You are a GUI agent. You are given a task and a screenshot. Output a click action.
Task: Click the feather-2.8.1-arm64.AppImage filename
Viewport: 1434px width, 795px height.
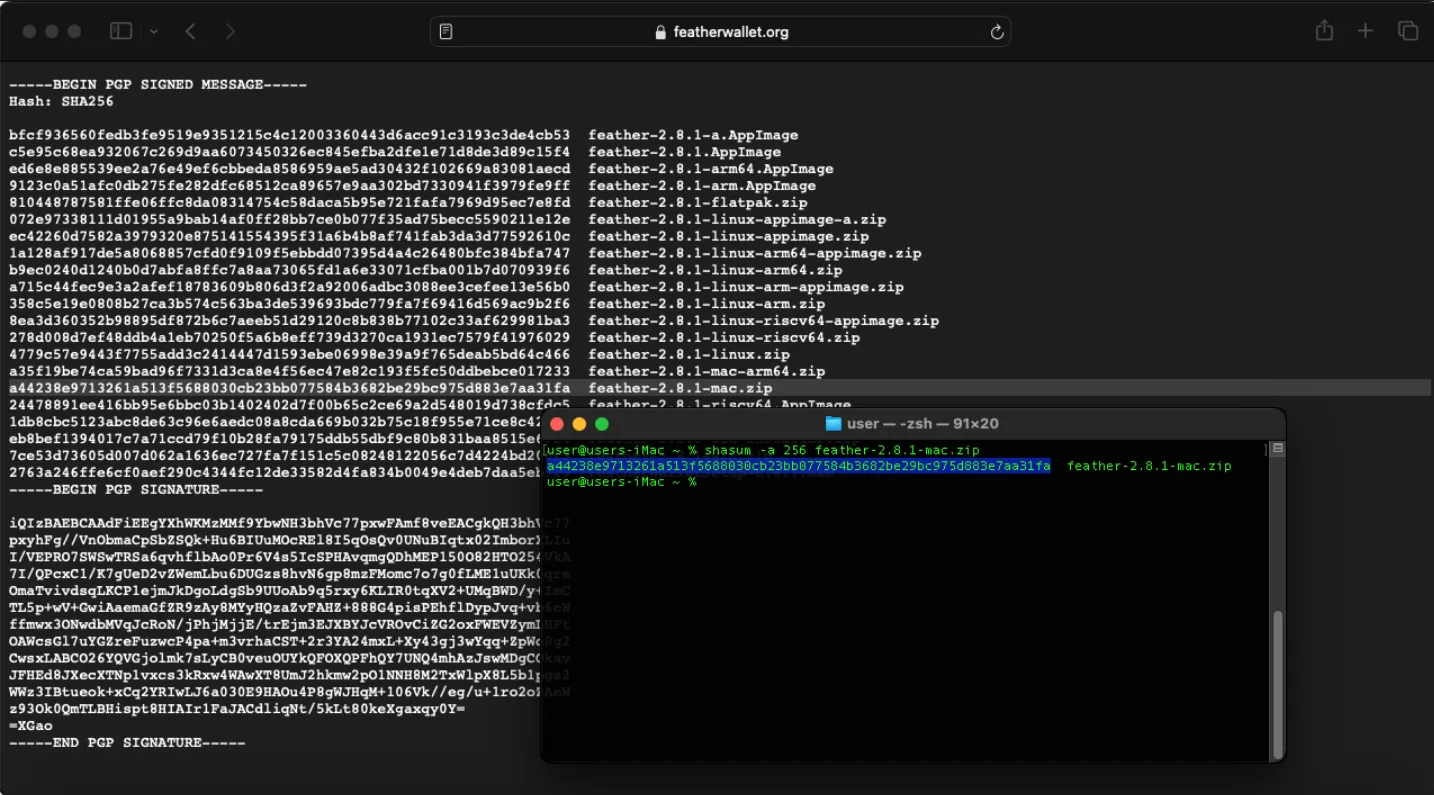(x=710, y=169)
